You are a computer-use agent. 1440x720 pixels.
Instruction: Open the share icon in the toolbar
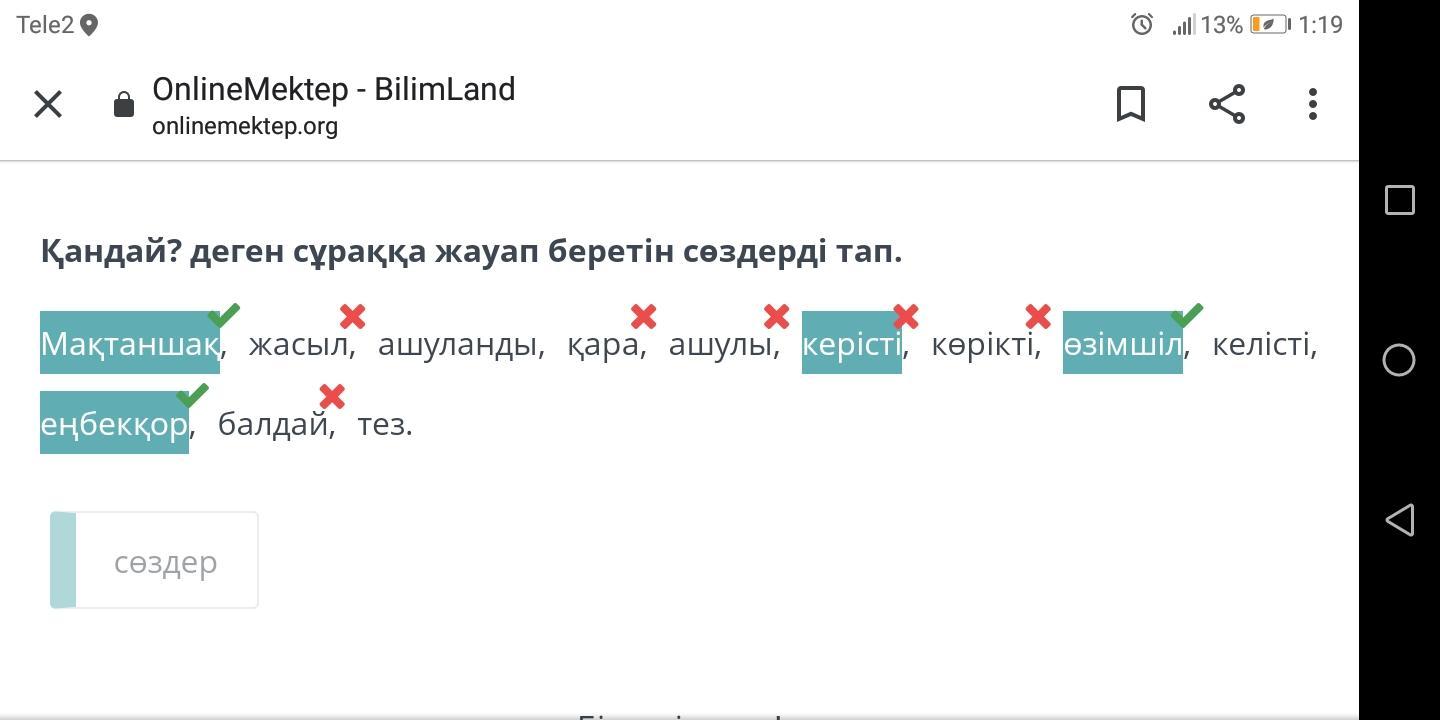pos(1227,104)
